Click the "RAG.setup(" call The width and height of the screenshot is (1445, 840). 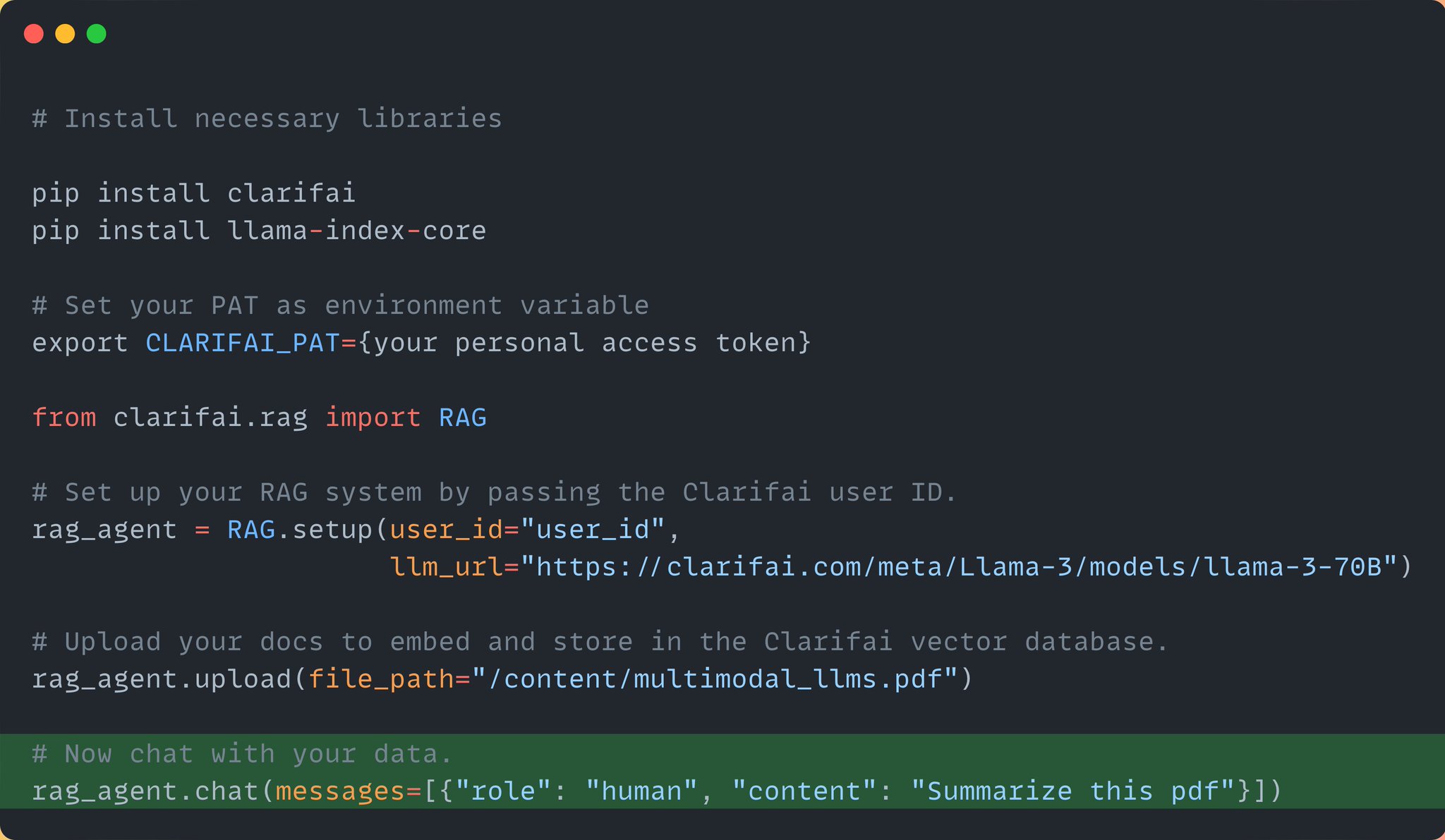(x=308, y=530)
